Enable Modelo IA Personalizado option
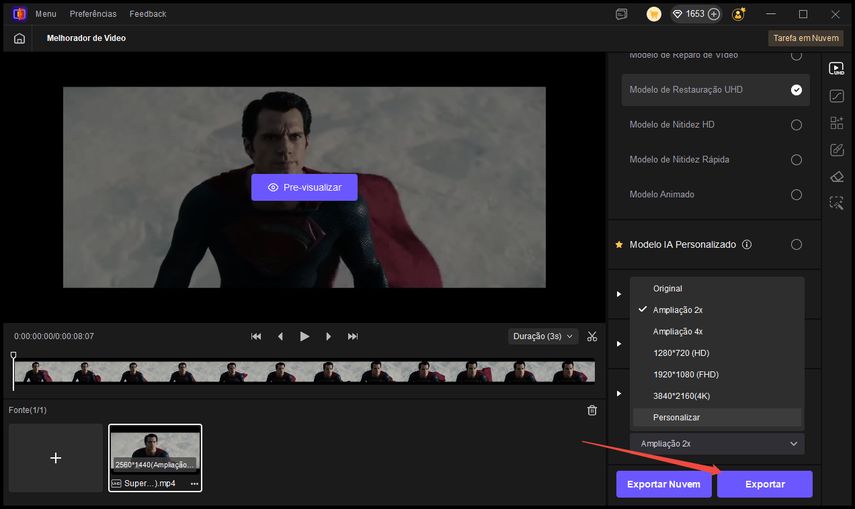Viewport: 855px width, 509px height. tap(796, 244)
